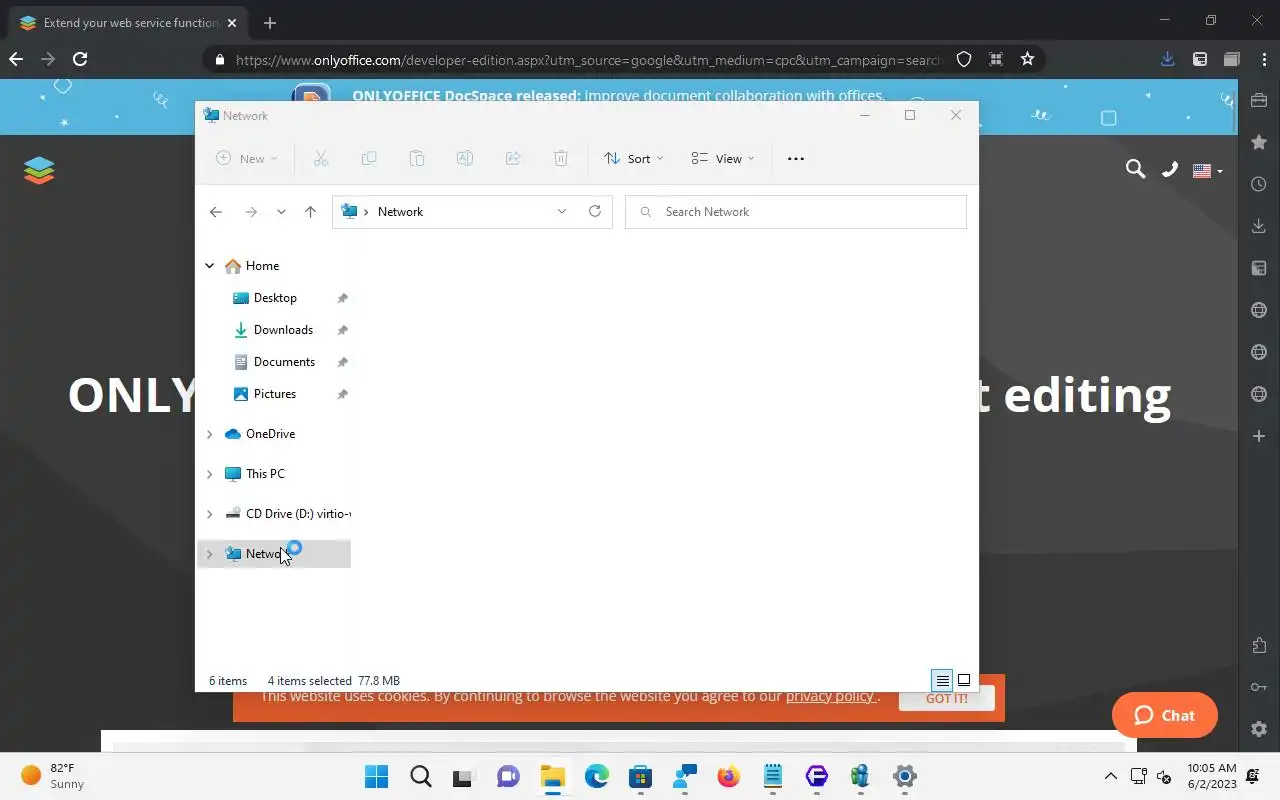The image size is (1280, 800).
Task: Expand the This PC tree node
Action: coord(209,474)
